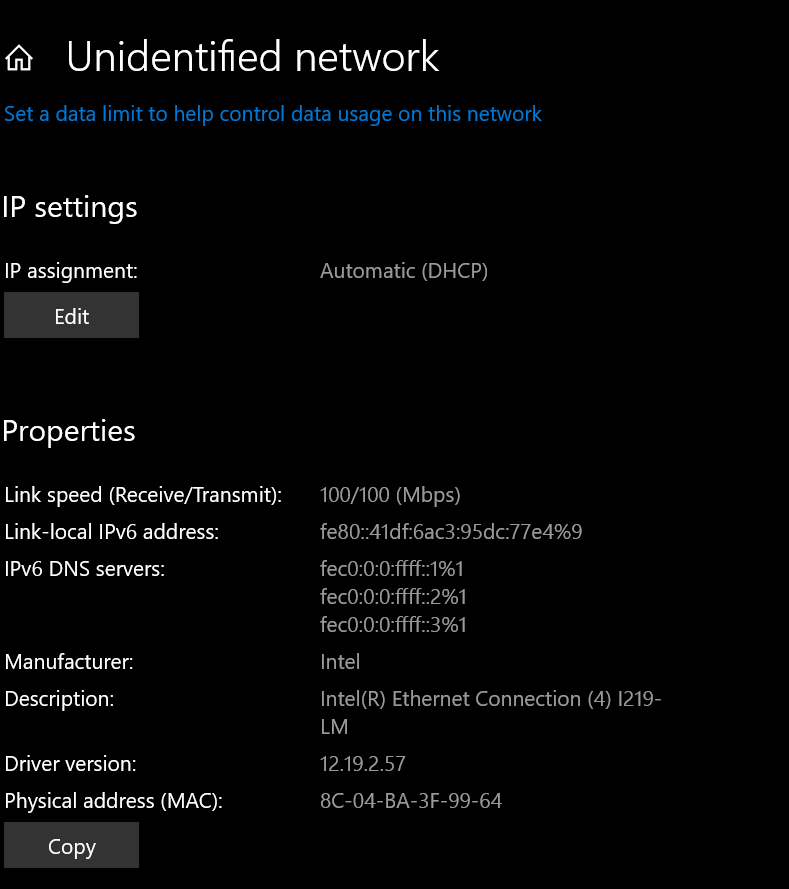The image size is (789, 889).
Task: Open the data limit settings link
Action: (x=273, y=115)
